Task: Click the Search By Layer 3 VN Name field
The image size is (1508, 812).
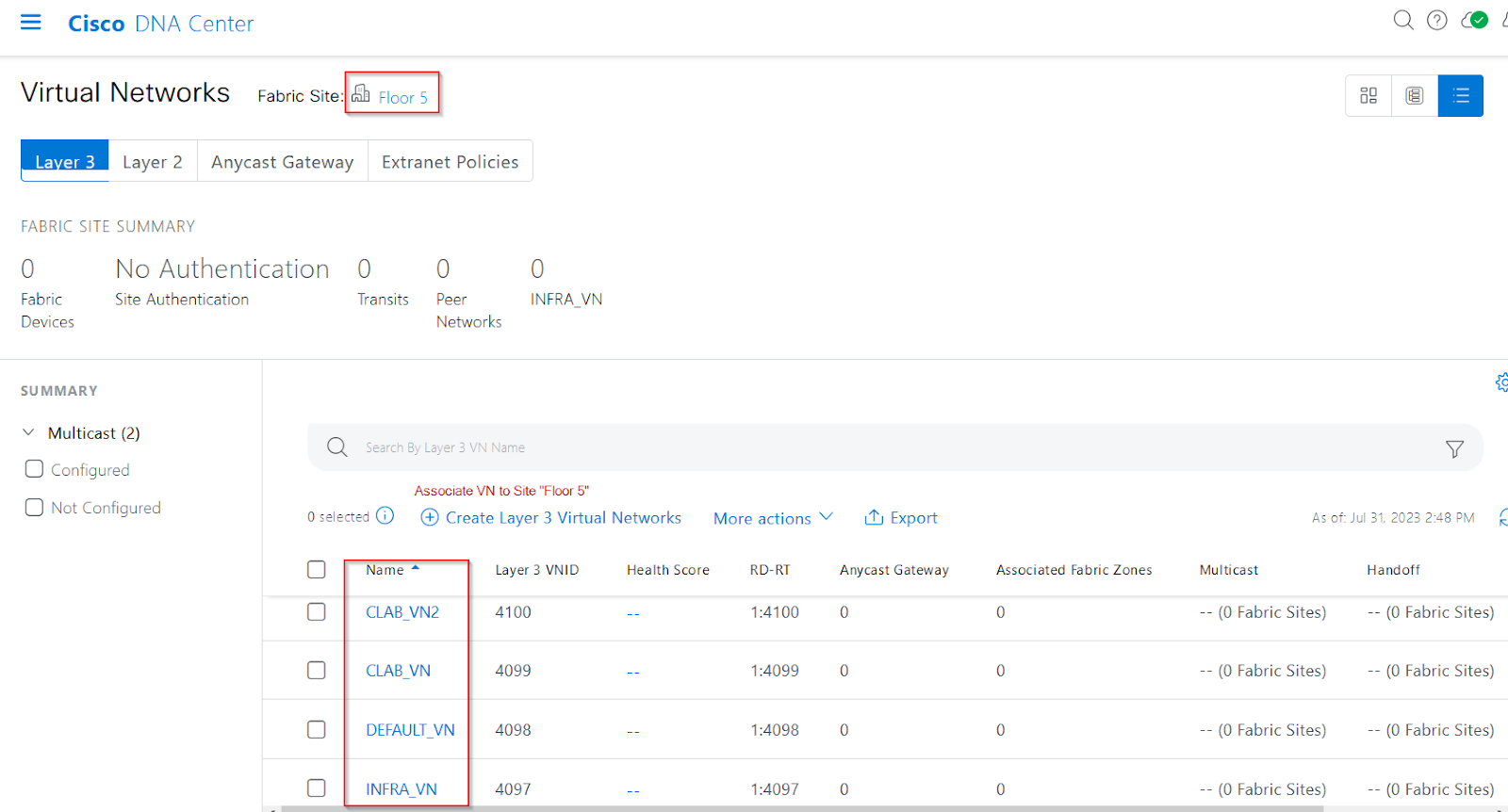Action: click(895, 447)
